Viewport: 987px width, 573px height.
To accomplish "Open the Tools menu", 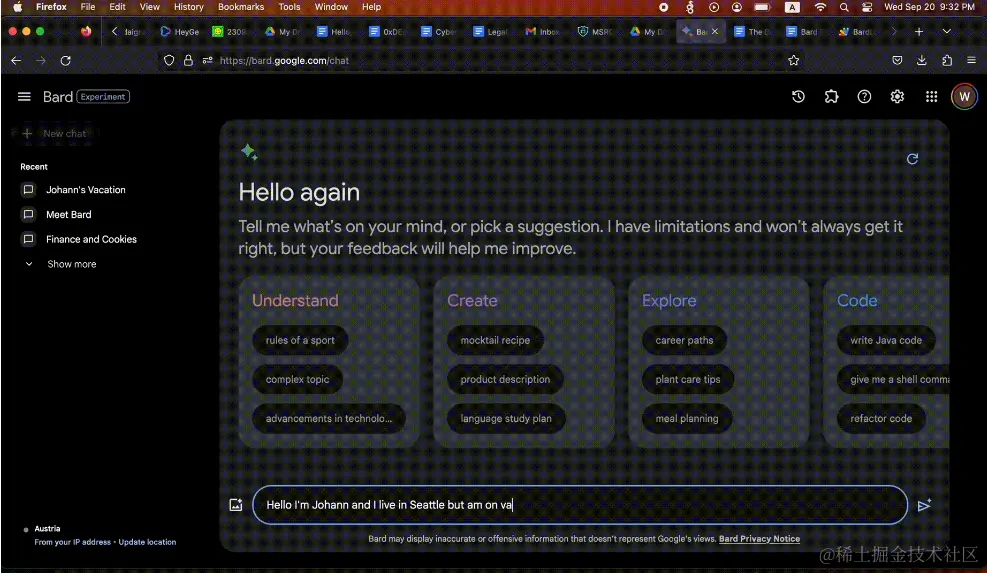I will tap(289, 7).
